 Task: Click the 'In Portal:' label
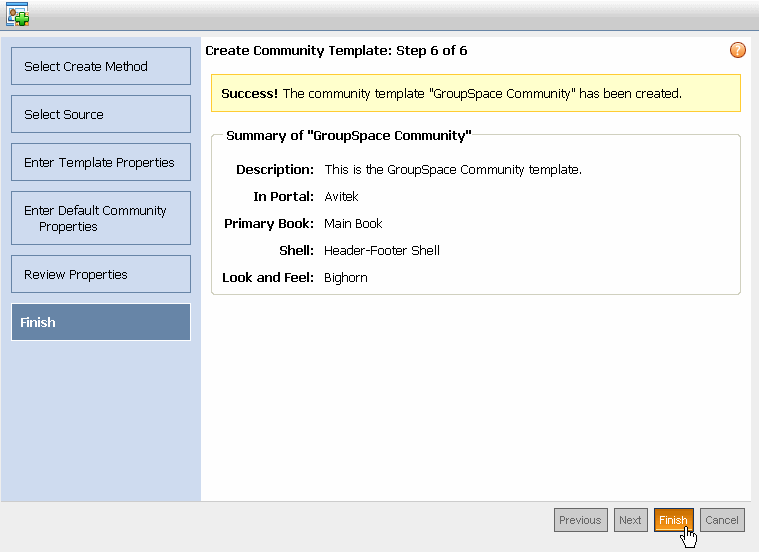pos(284,197)
